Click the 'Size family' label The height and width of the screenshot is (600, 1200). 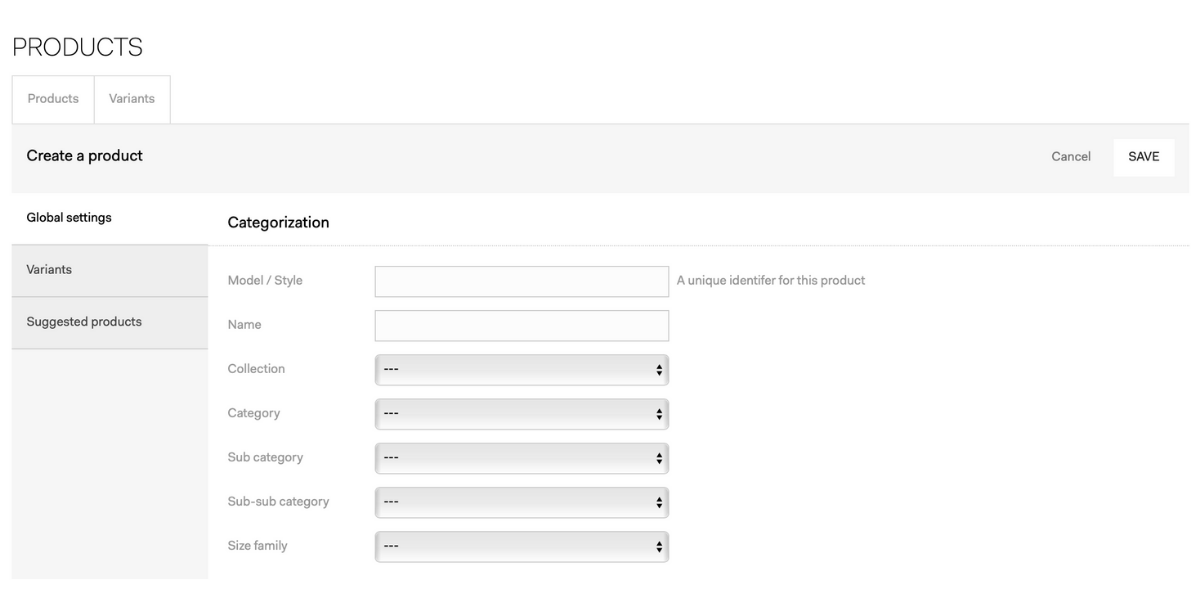pyautogui.click(x=258, y=546)
